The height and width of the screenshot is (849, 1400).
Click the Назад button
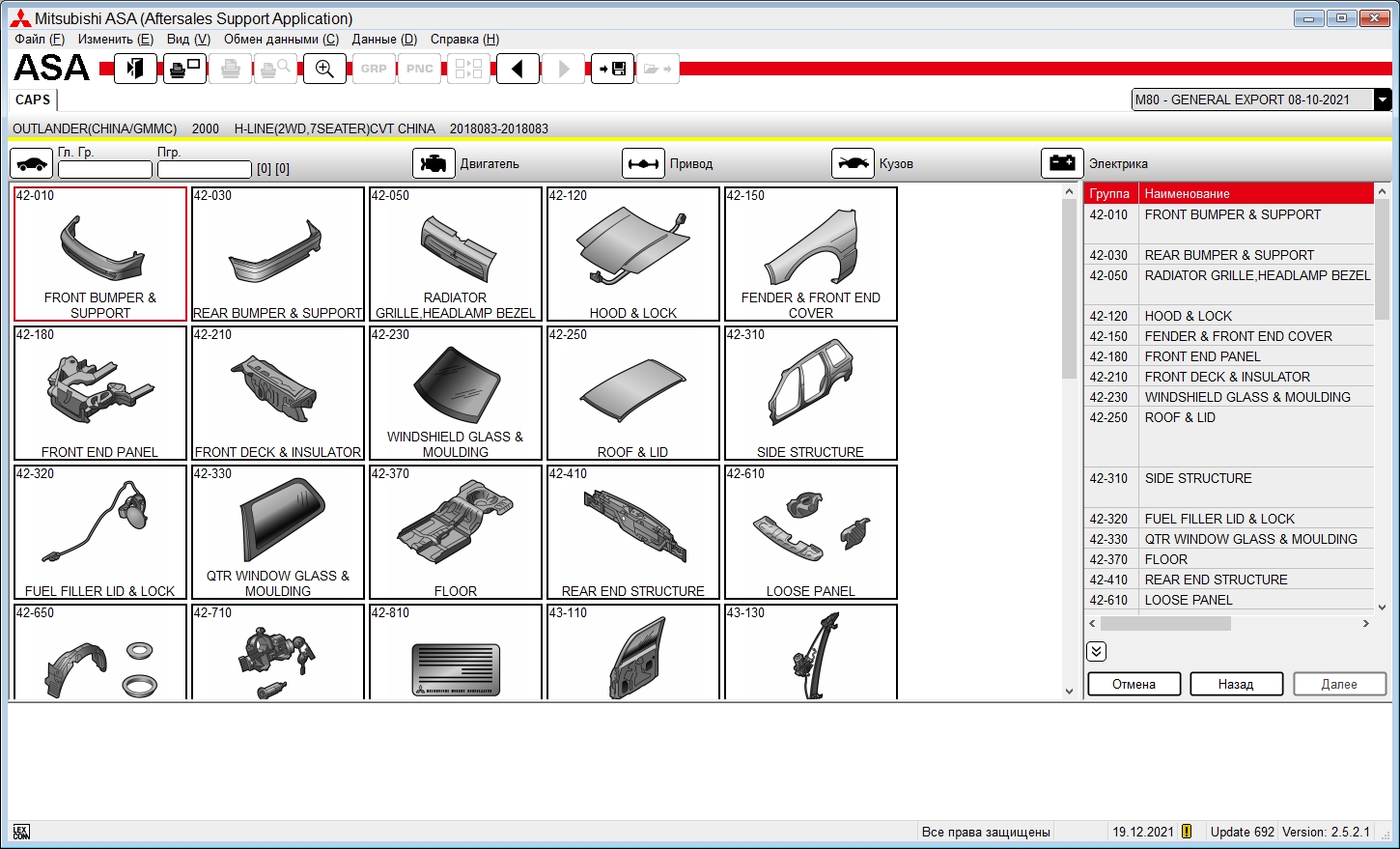[1236, 684]
